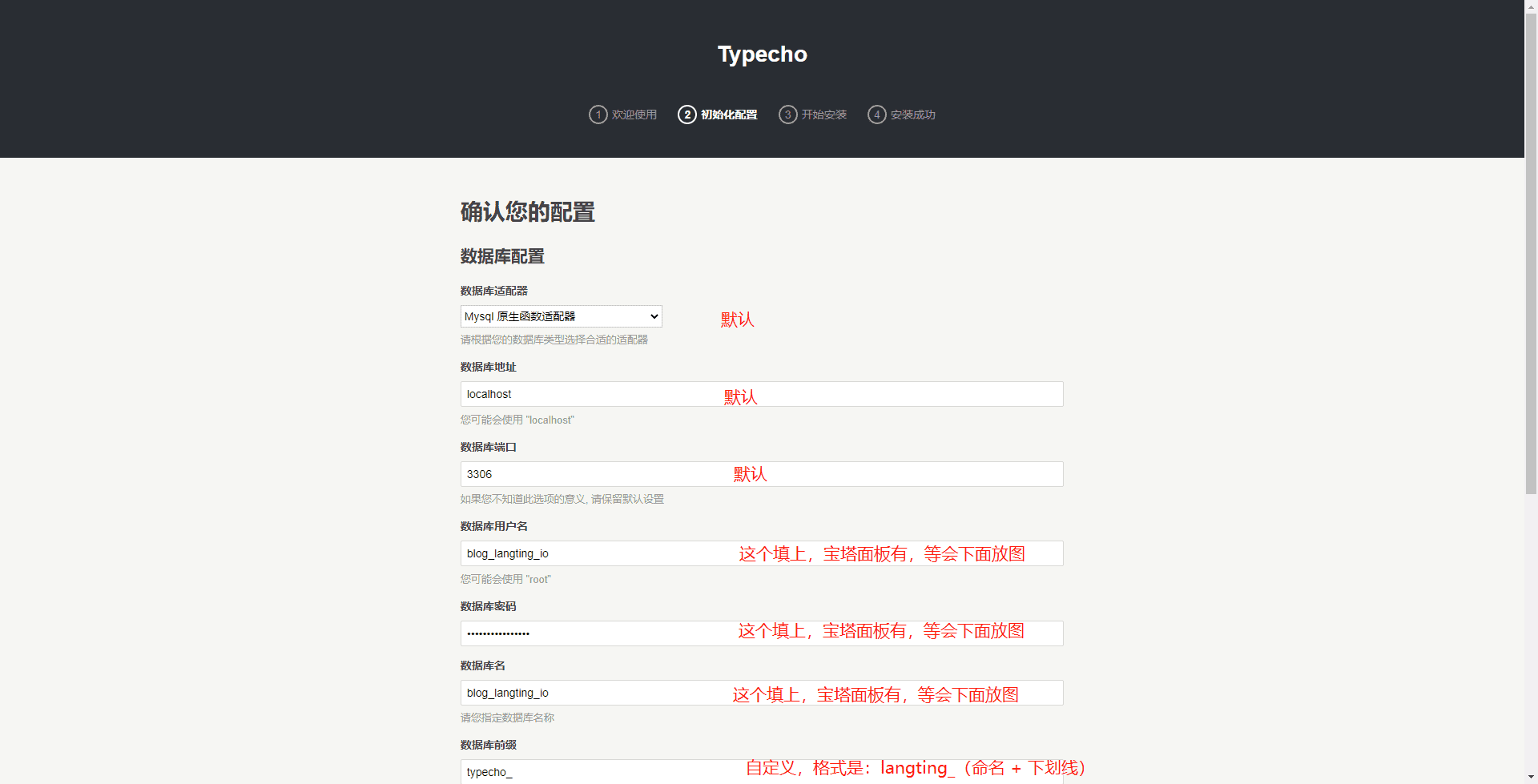Viewport: 1538px width, 784px height.
Task: Click the scrollbar down arrow
Action: [x=1531, y=778]
